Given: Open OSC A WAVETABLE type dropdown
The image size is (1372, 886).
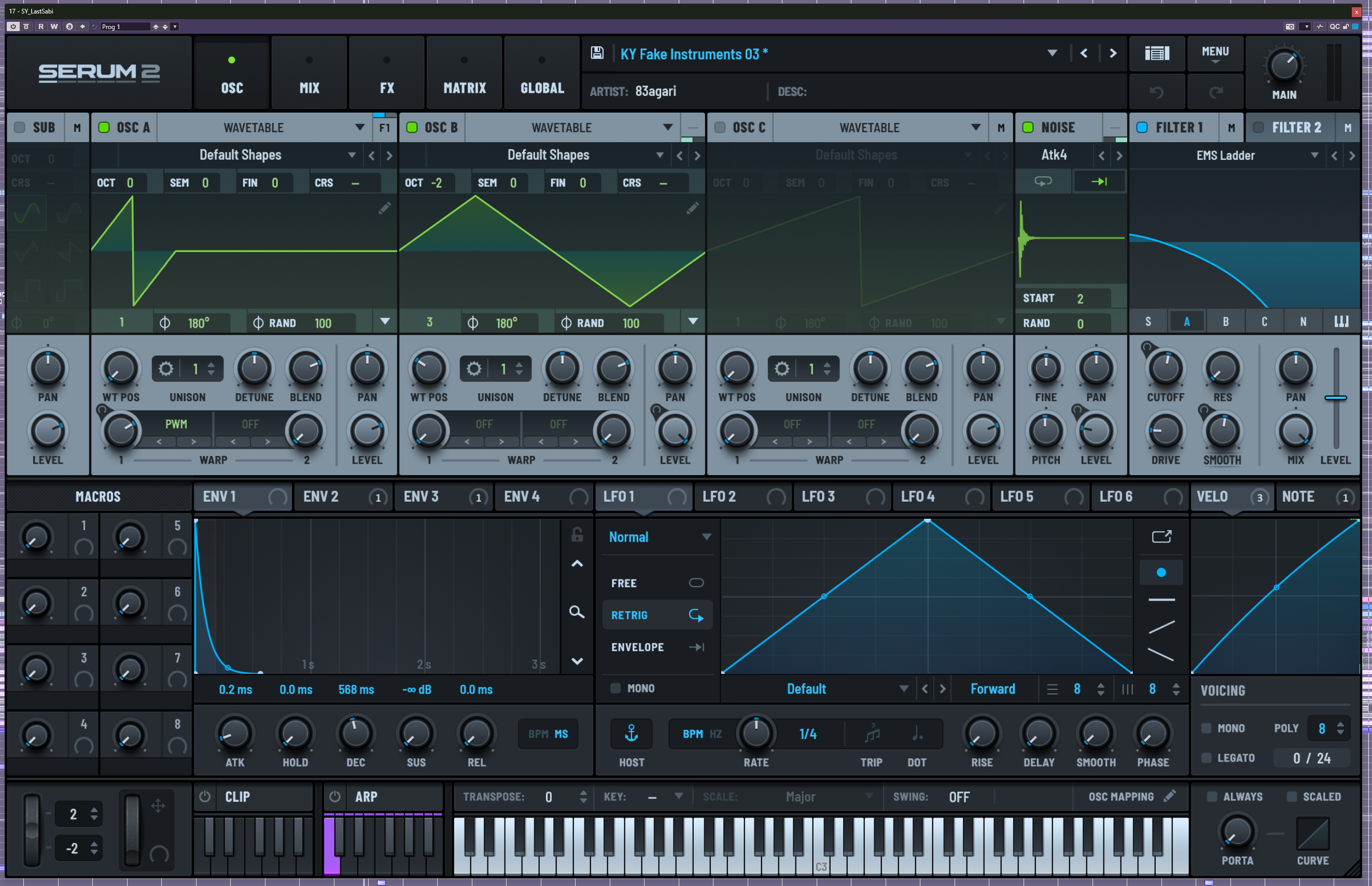Looking at the screenshot, I should 359,128.
